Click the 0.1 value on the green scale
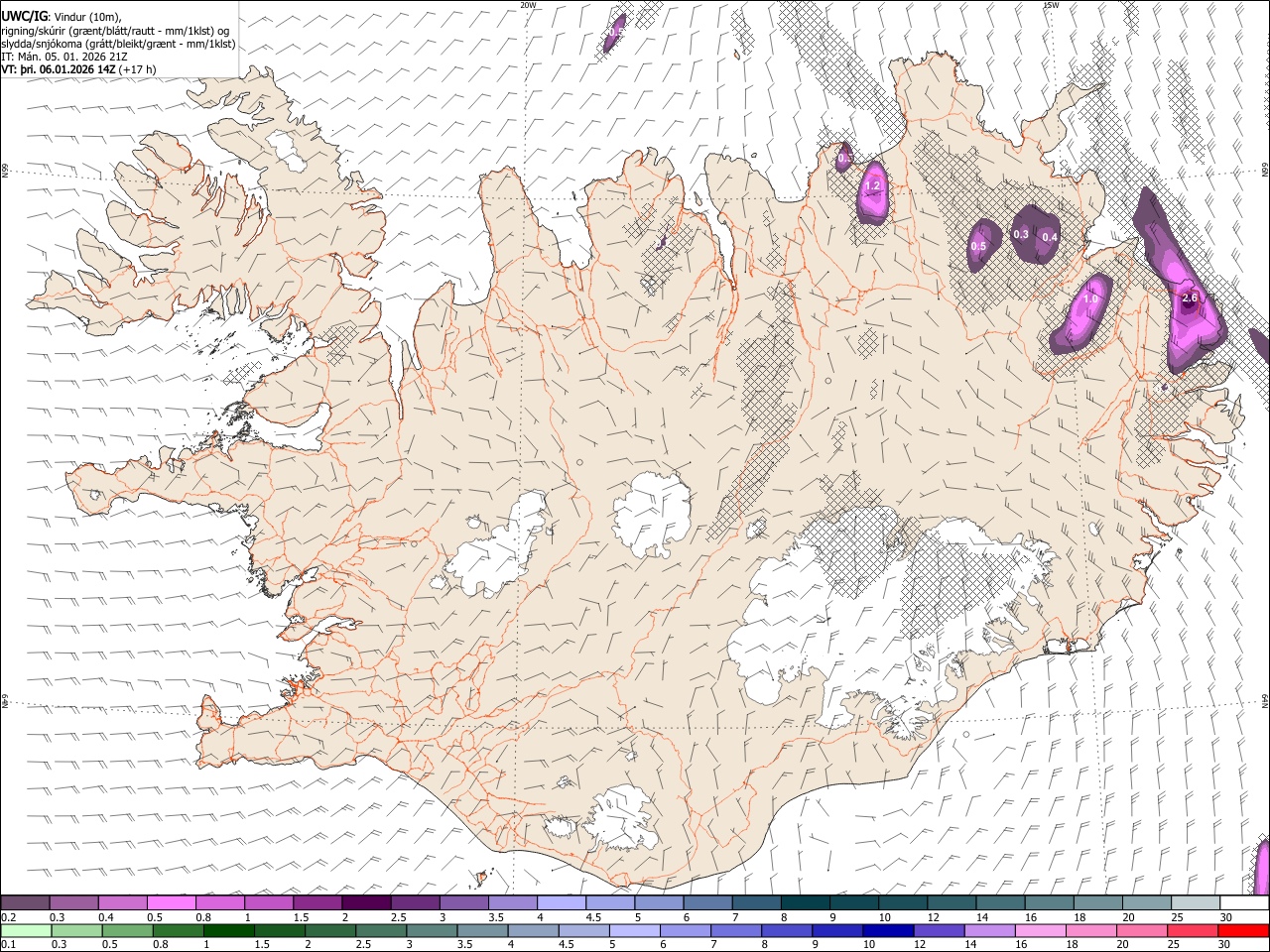Screen dimensions: 1270x952 pos(9,944)
